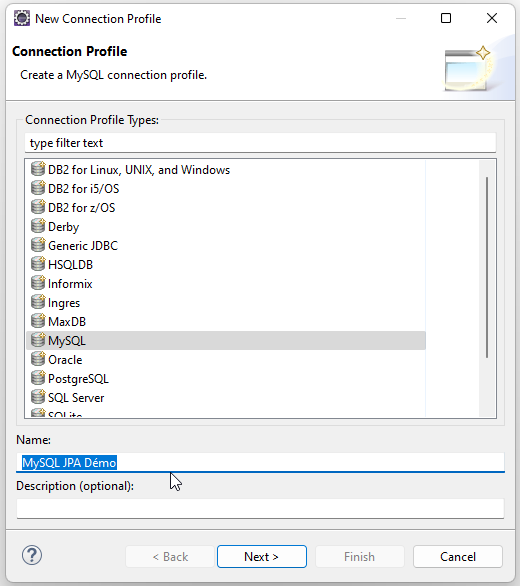
Task: Click the Cancel button
Action: click(x=458, y=556)
